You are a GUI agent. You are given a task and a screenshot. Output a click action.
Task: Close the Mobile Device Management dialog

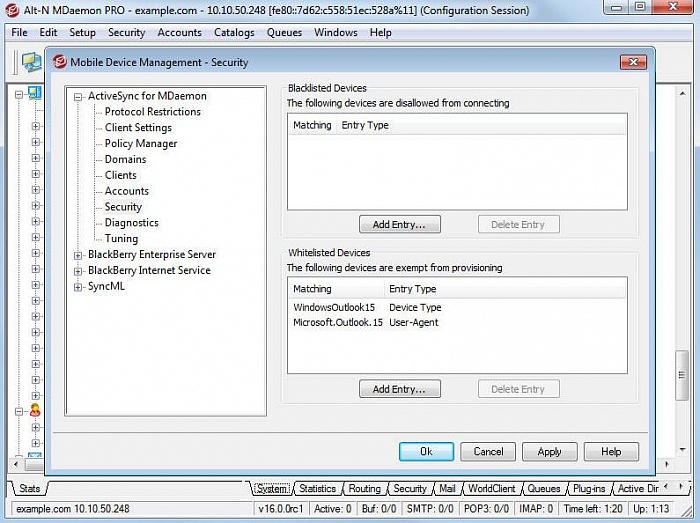(x=633, y=62)
